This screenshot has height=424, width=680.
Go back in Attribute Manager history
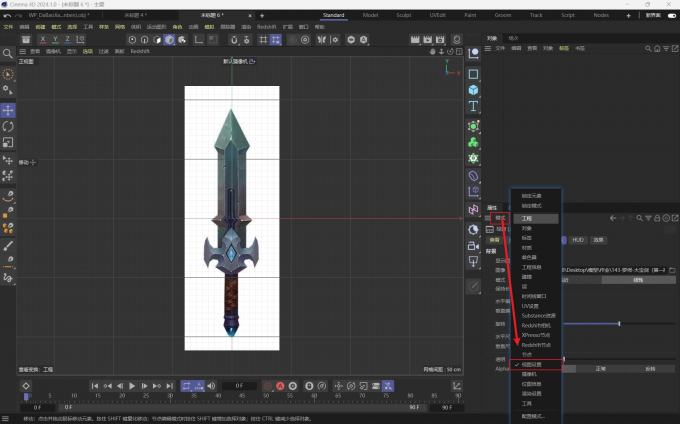point(613,218)
